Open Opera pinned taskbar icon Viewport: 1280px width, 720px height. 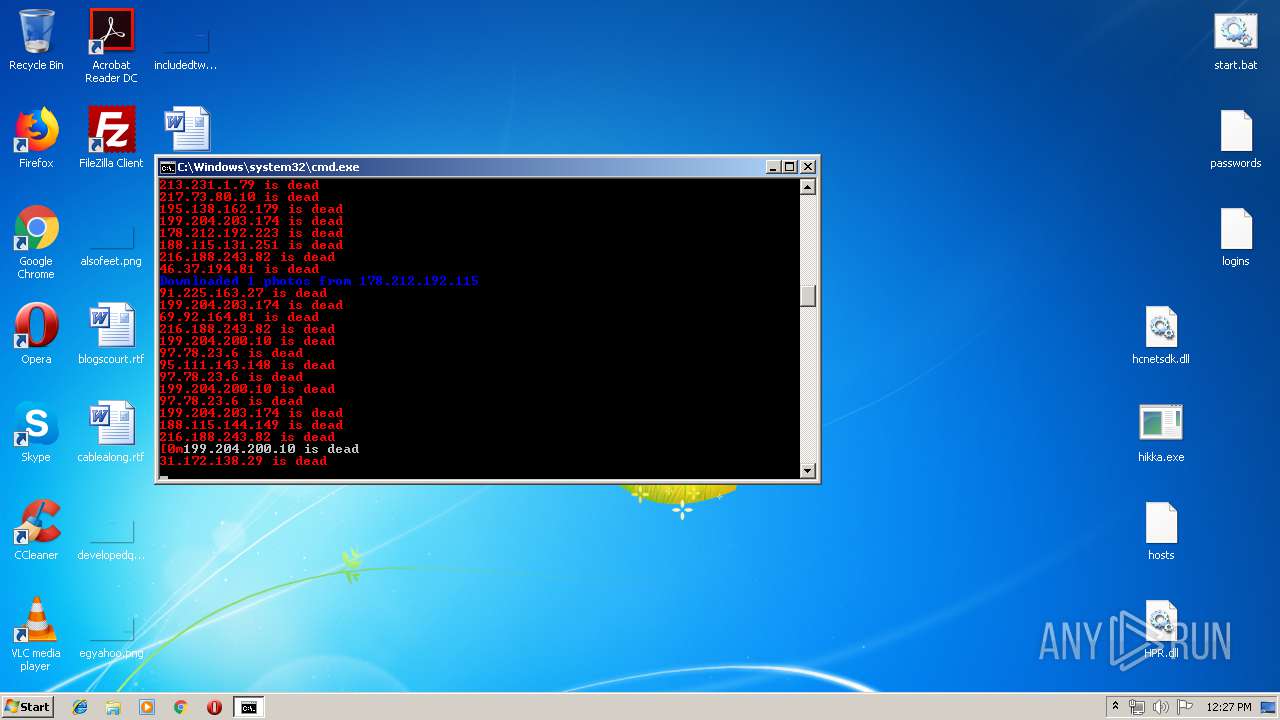click(x=214, y=707)
